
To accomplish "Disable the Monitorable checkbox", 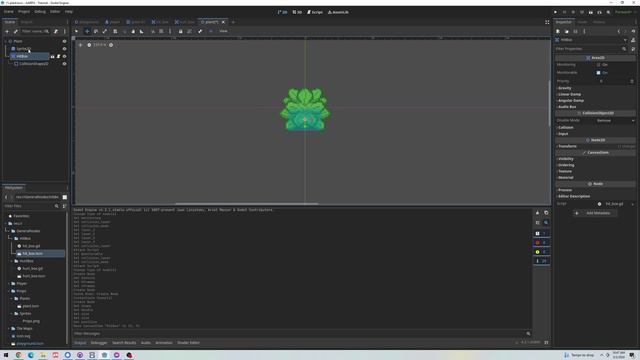I will [598, 73].
